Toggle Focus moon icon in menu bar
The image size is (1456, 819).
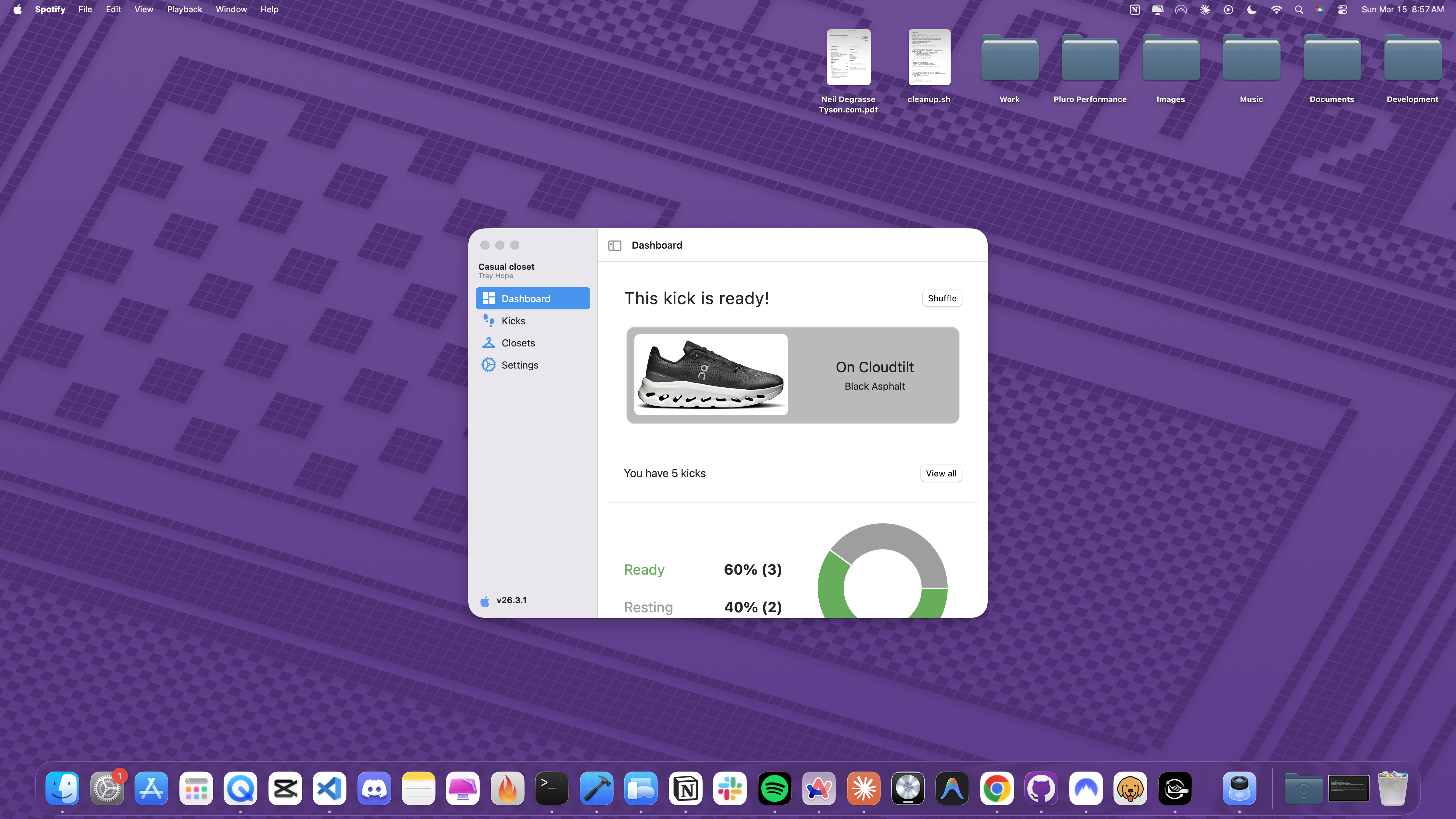pos(1251,10)
